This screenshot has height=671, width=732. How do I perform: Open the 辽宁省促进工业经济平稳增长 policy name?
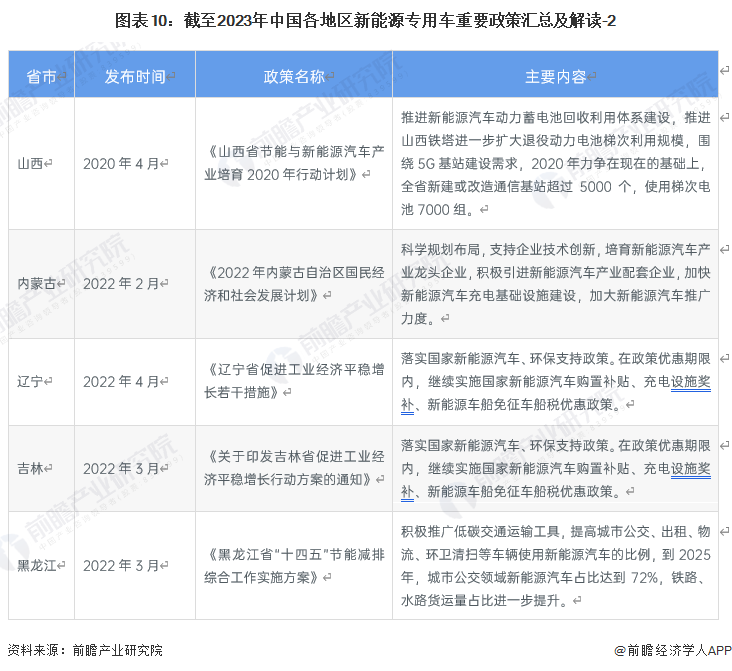(294, 381)
